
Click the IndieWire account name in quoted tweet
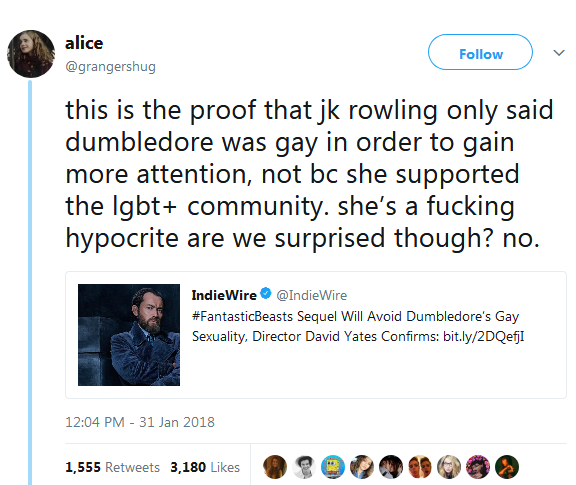224,295
